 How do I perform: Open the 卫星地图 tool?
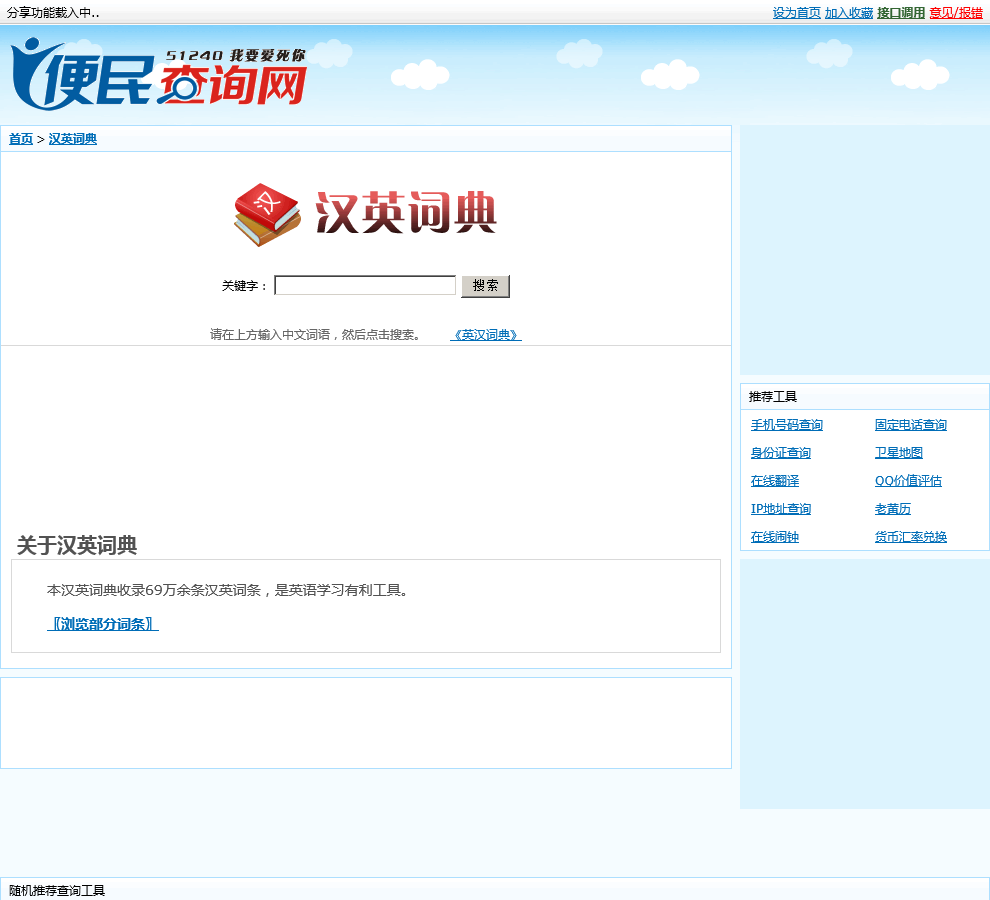[x=898, y=453]
